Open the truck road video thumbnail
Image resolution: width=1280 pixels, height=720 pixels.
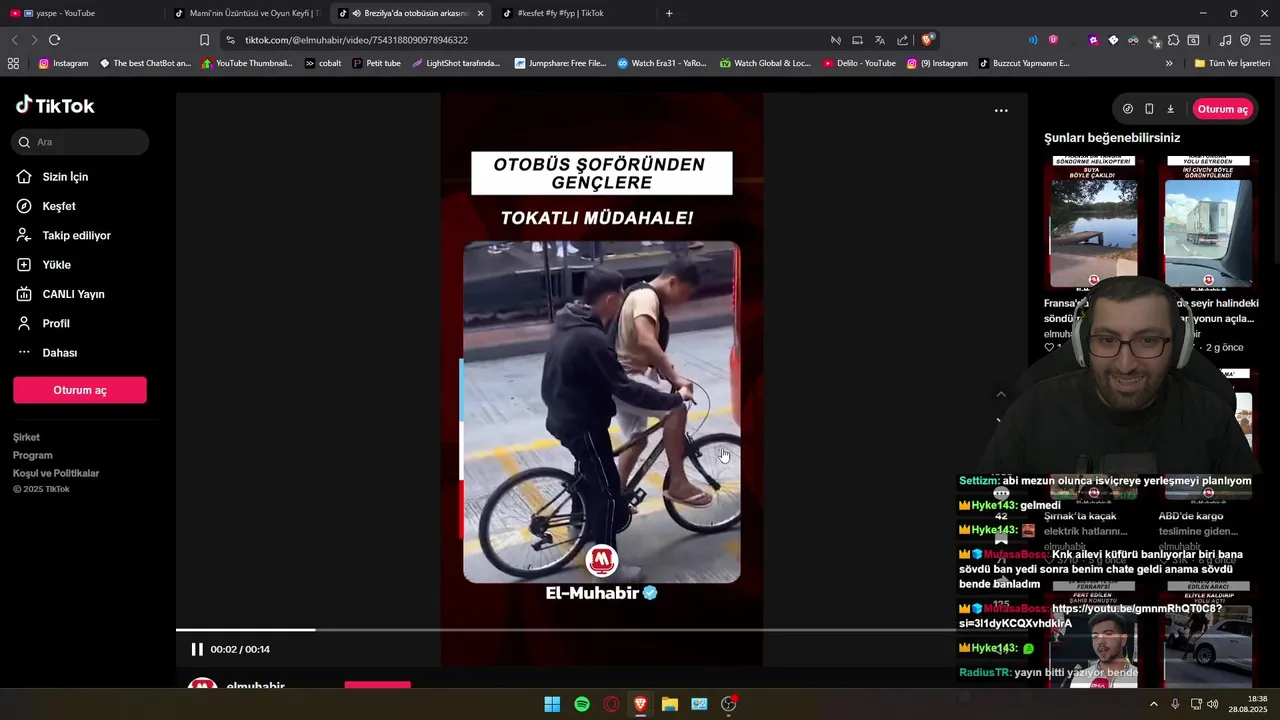[1208, 222]
